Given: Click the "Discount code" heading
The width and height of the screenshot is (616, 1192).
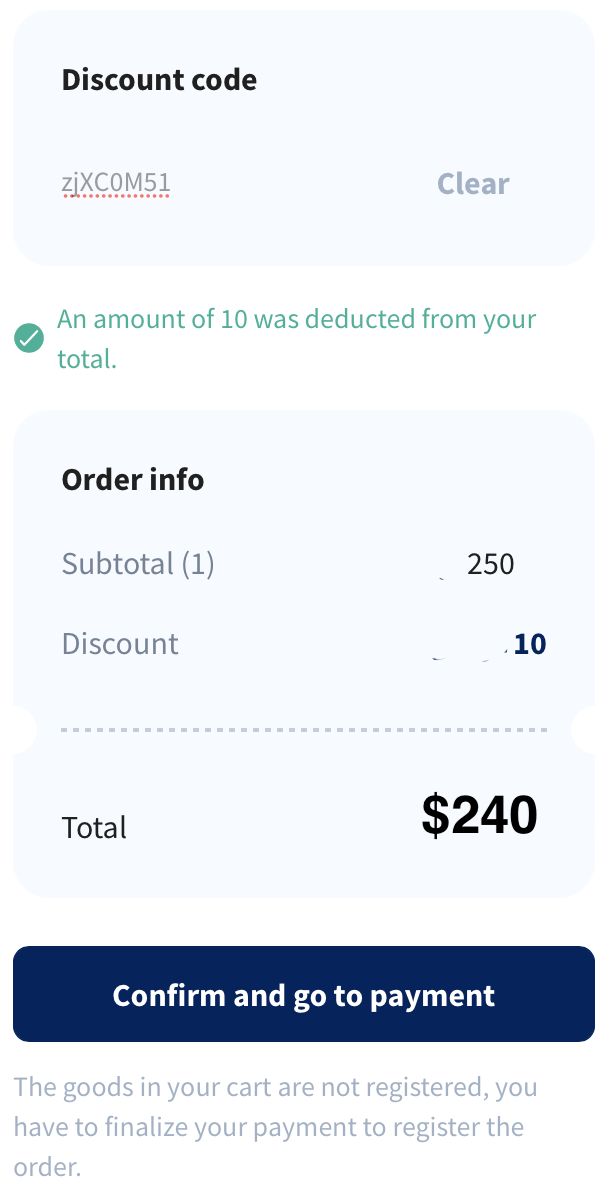Looking at the screenshot, I should [x=159, y=80].
